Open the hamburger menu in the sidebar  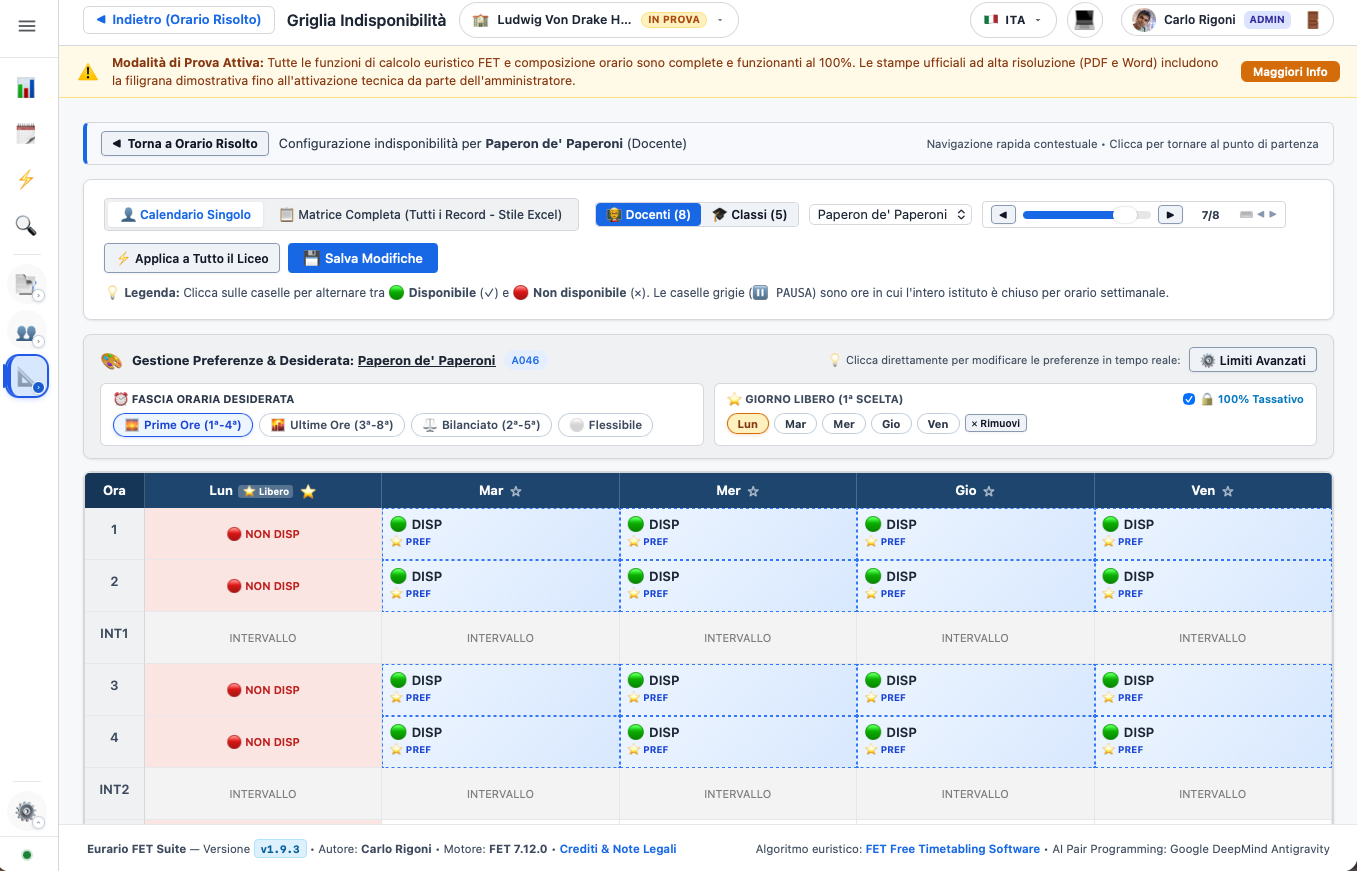tap(27, 26)
